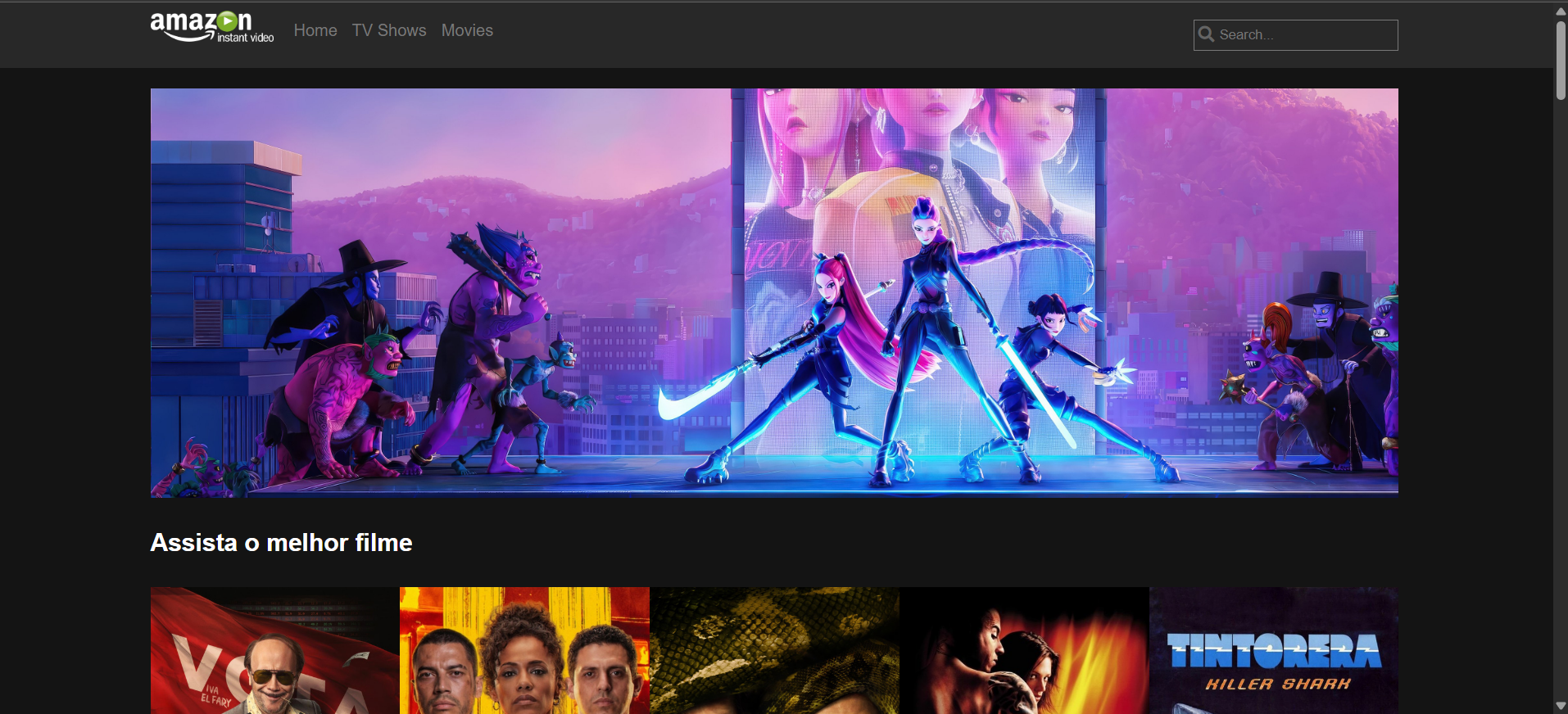Go to the TV Shows section
This screenshot has width=1568, height=714.
[x=389, y=30]
